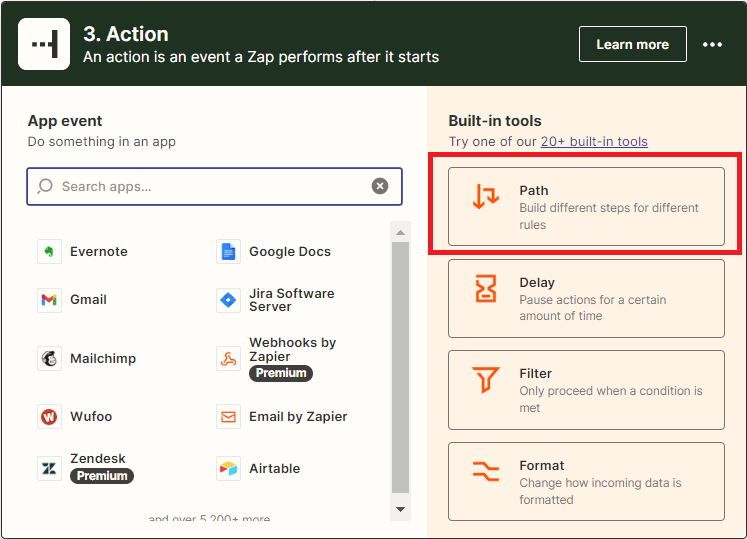Image resolution: width=747 pixels, height=539 pixels.
Task: Choose the Mailchimp label
Action: tap(103, 358)
